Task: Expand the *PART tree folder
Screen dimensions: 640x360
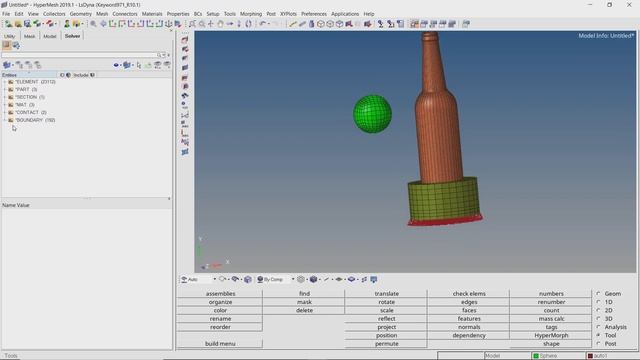Action: tap(4, 89)
